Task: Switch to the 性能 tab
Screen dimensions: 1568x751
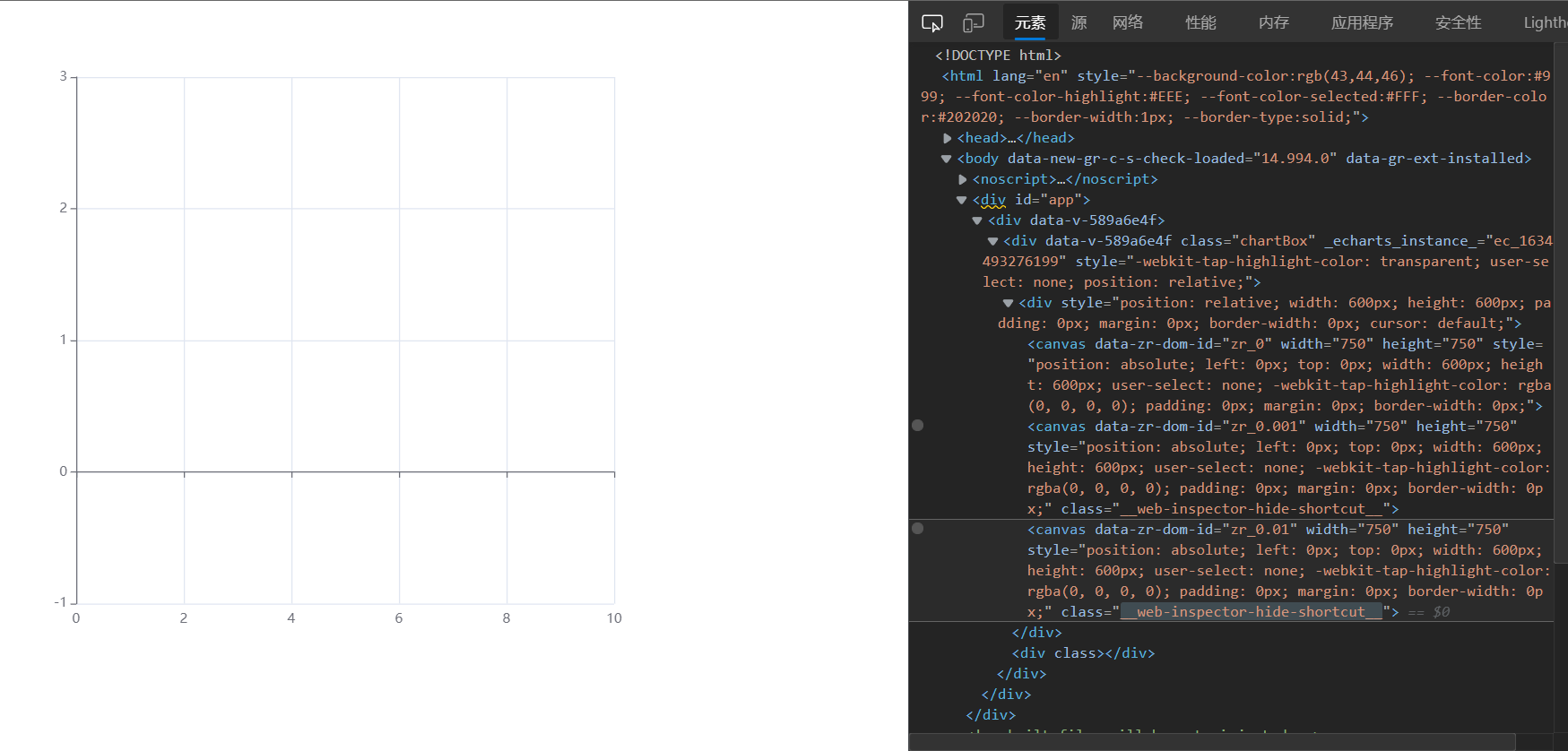Action: click(x=1200, y=23)
